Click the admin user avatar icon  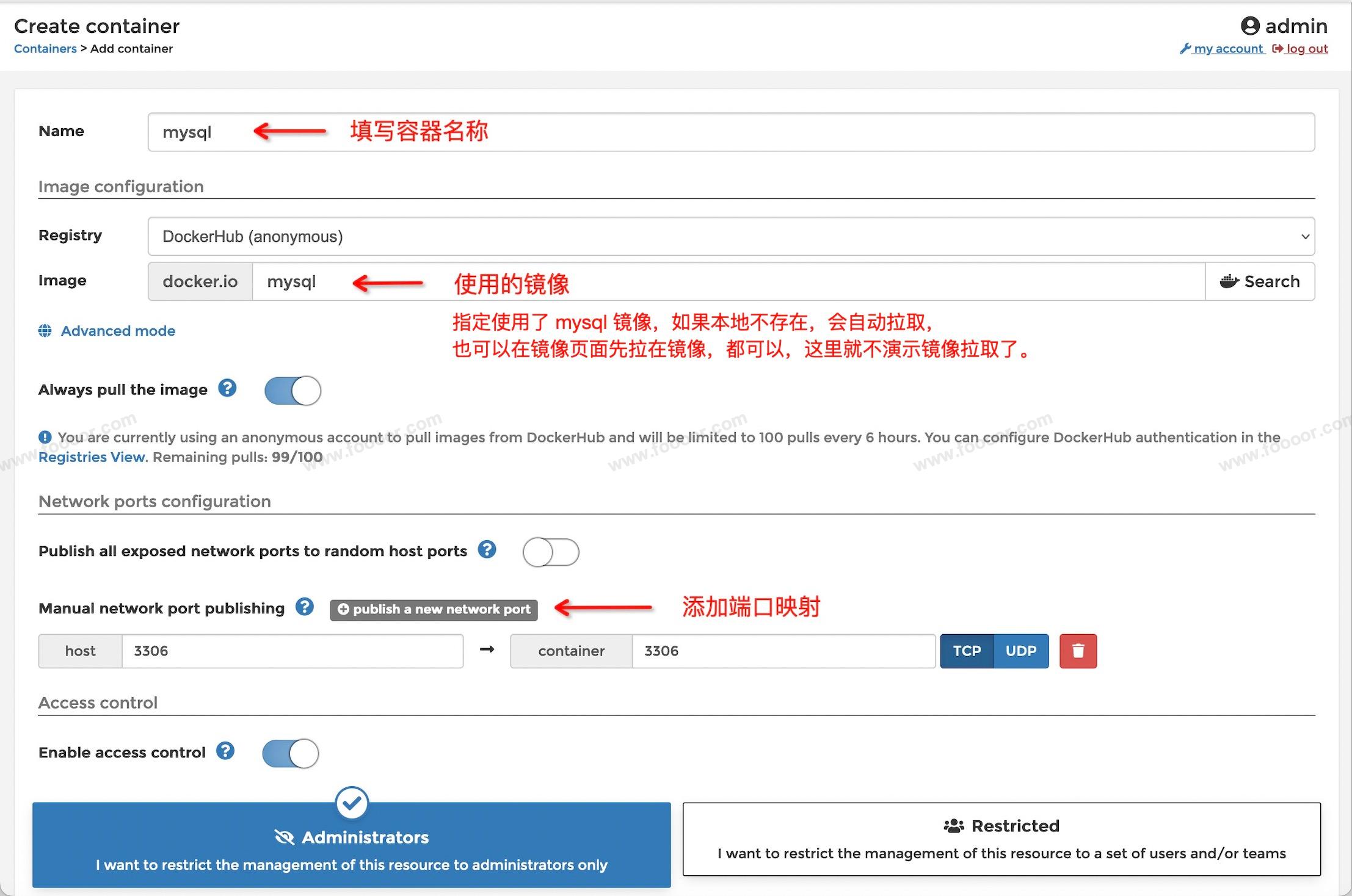(x=1250, y=26)
